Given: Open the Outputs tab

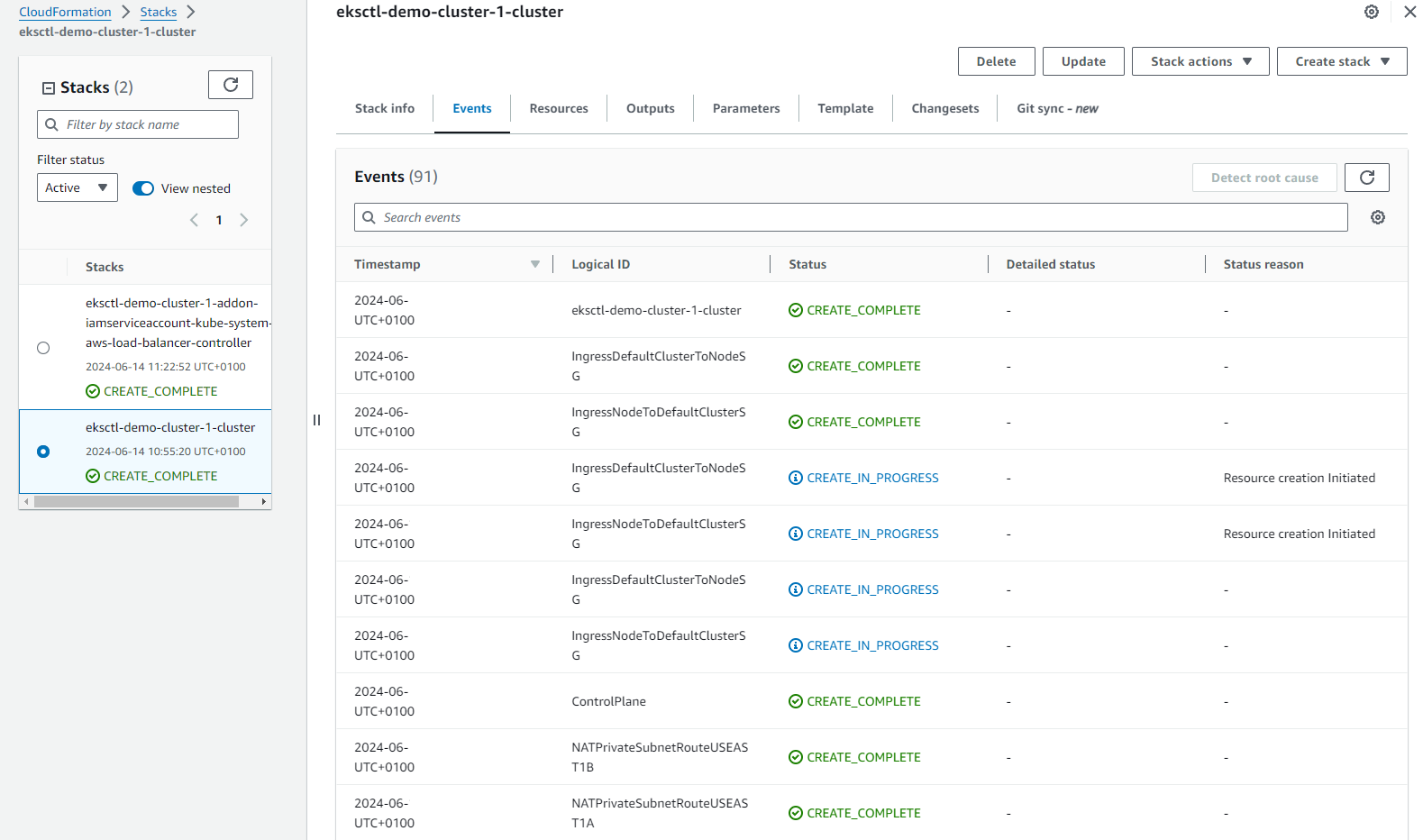Looking at the screenshot, I should point(651,108).
